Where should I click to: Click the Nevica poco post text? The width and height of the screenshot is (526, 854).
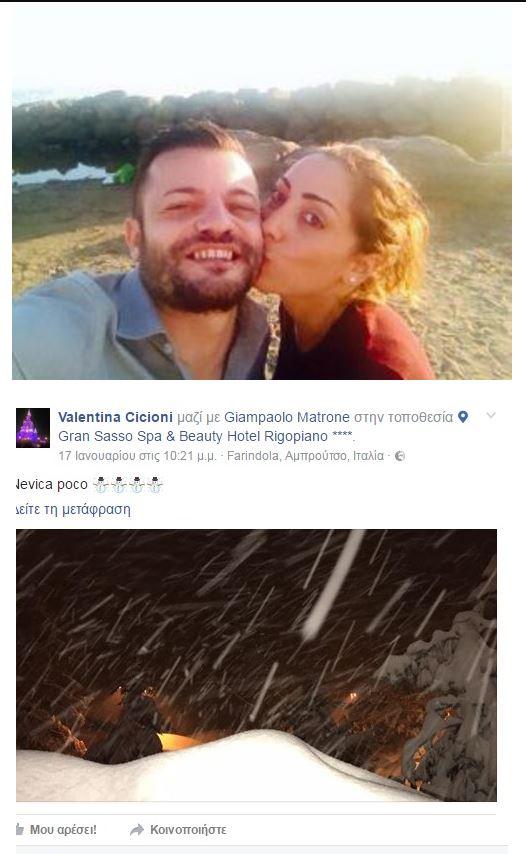coord(52,484)
